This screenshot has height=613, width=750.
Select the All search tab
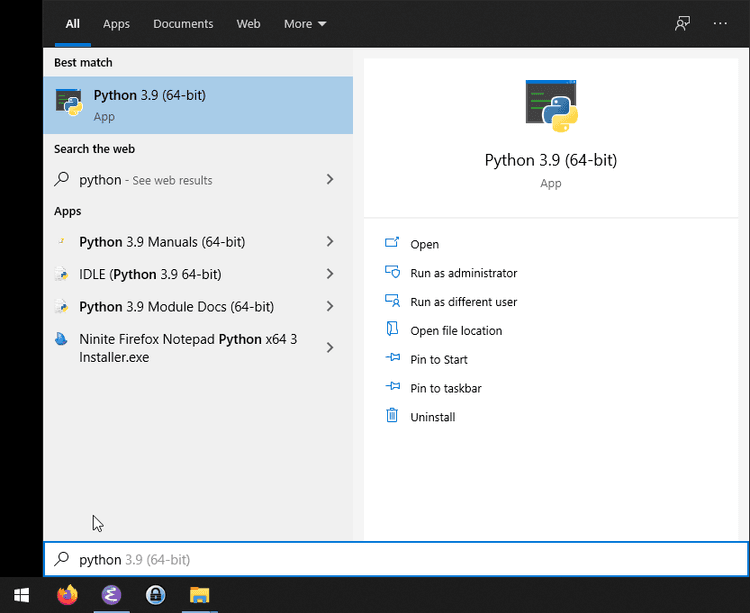coord(73,24)
